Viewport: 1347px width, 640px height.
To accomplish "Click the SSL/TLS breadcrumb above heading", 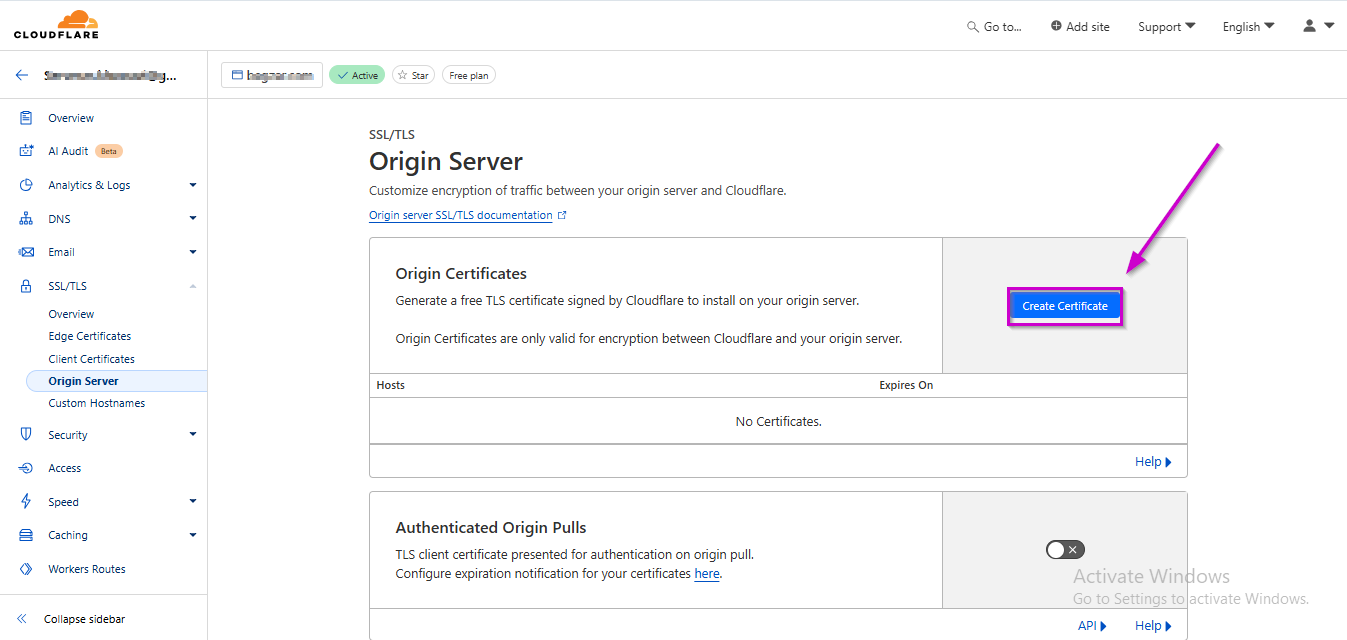I will (x=392, y=134).
